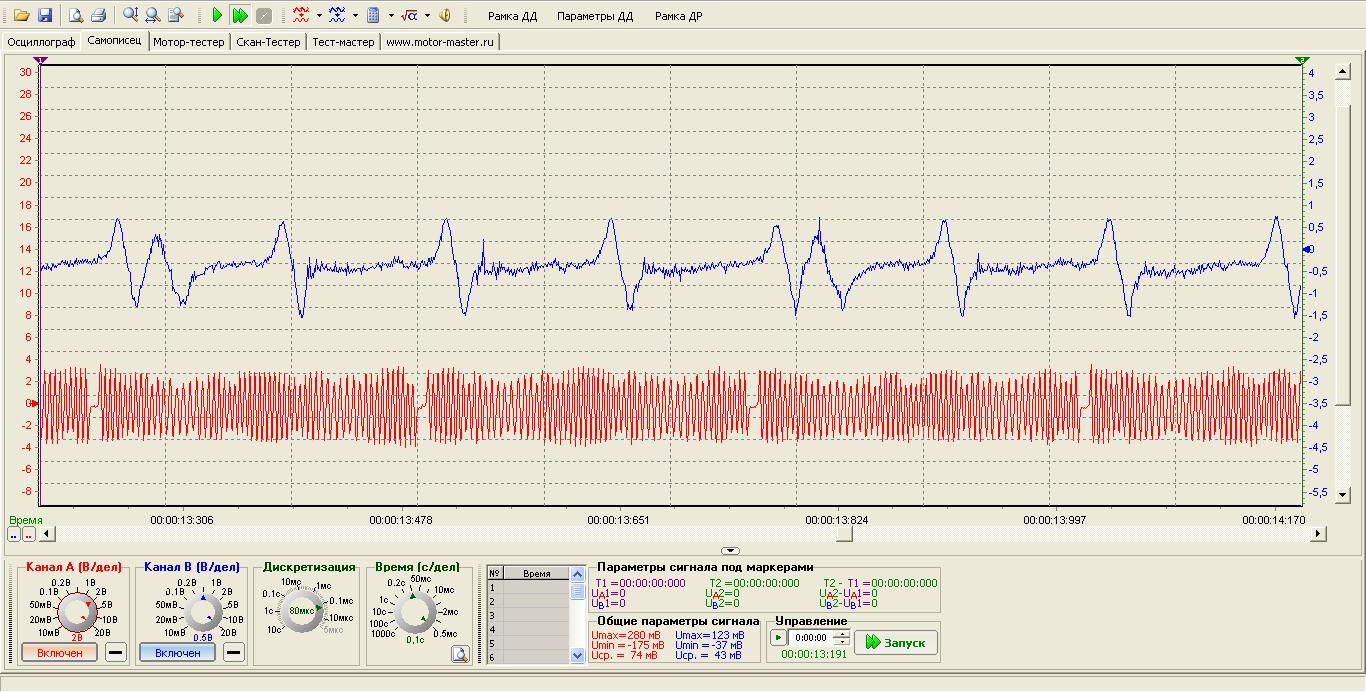The width and height of the screenshot is (1366, 692).
Task: Start playback with the single green arrow
Action: tap(217, 15)
